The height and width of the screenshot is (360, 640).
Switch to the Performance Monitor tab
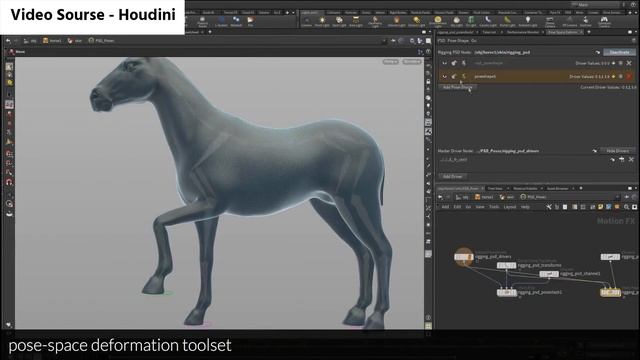[x=522, y=32]
